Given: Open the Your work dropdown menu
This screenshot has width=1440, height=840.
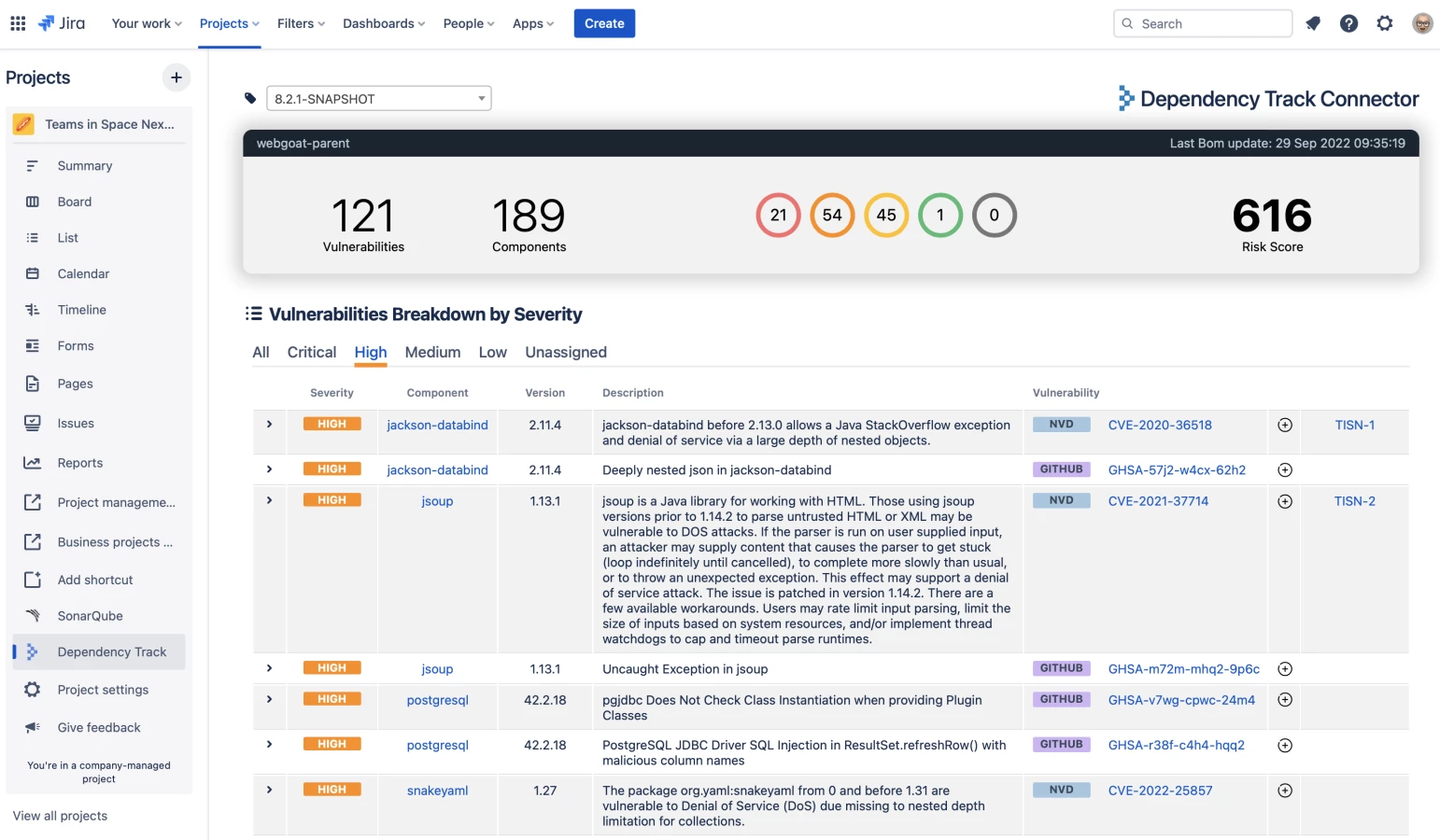Looking at the screenshot, I should coord(147,23).
